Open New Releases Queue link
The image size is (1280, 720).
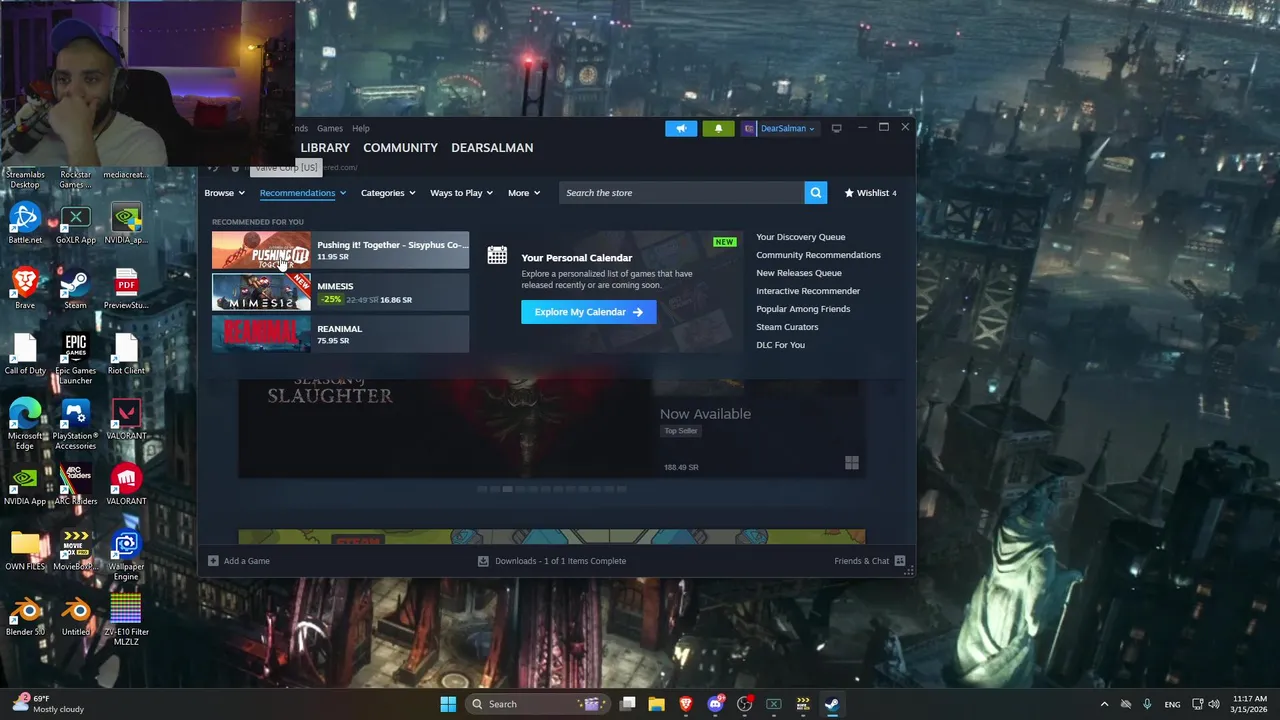point(799,273)
